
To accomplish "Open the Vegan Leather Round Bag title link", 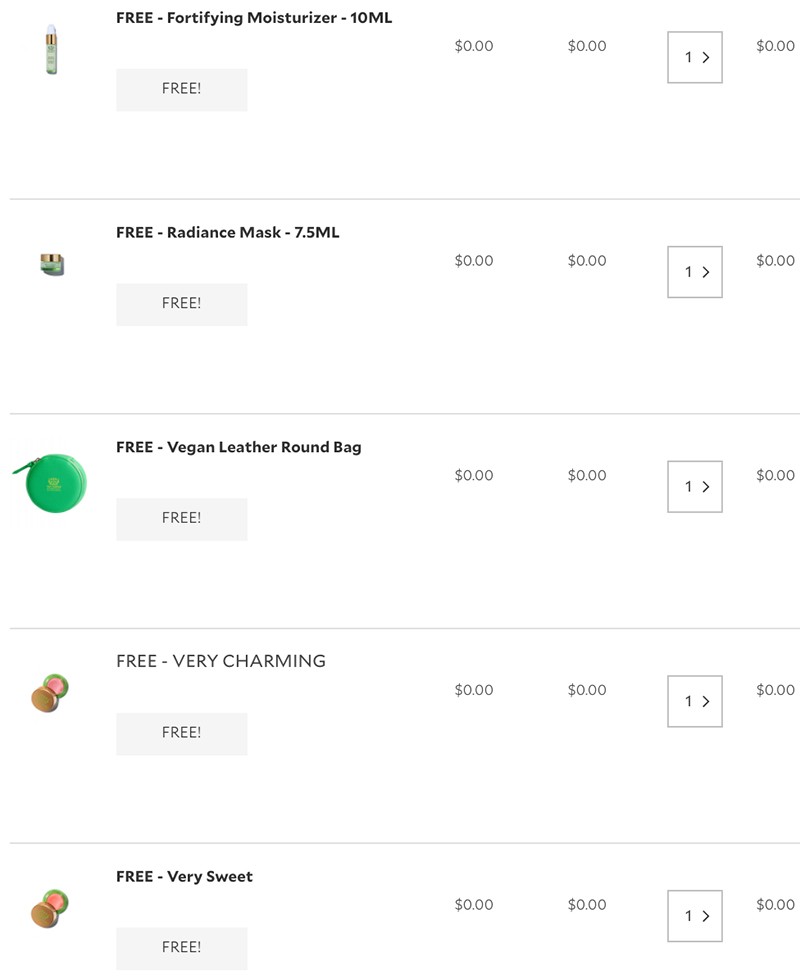I will [x=238, y=447].
